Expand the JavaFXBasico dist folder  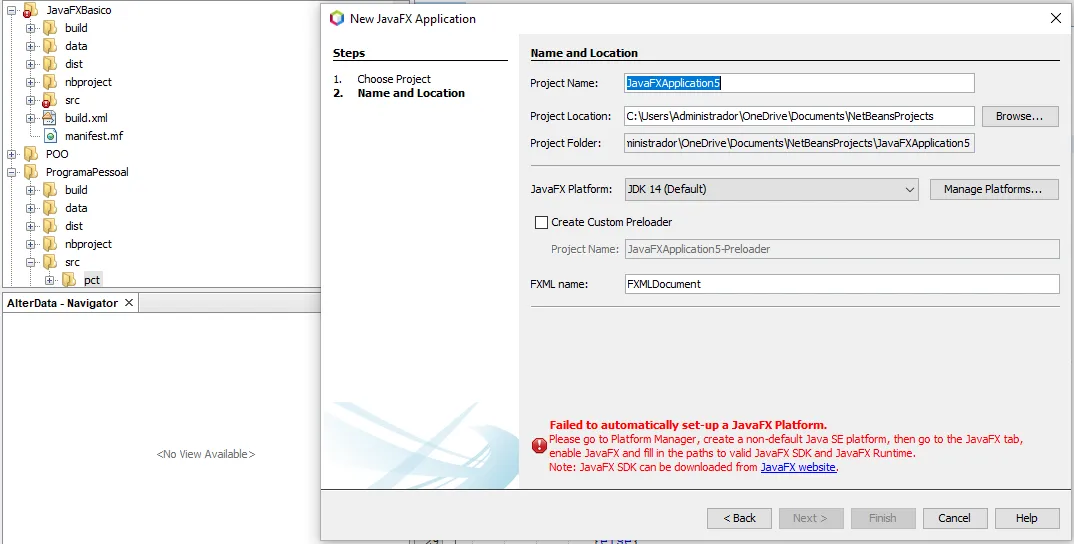(30, 64)
